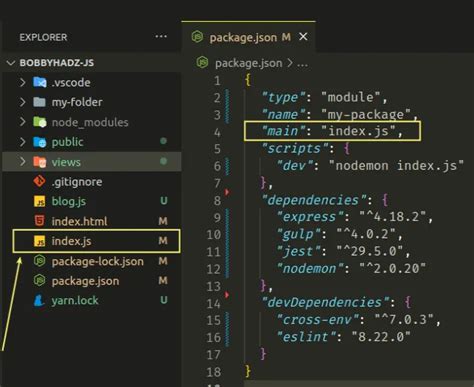The width and height of the screenshot is (474, 387).
Task: Click package.json in the breadcrumb path
Action: (249, 63)
